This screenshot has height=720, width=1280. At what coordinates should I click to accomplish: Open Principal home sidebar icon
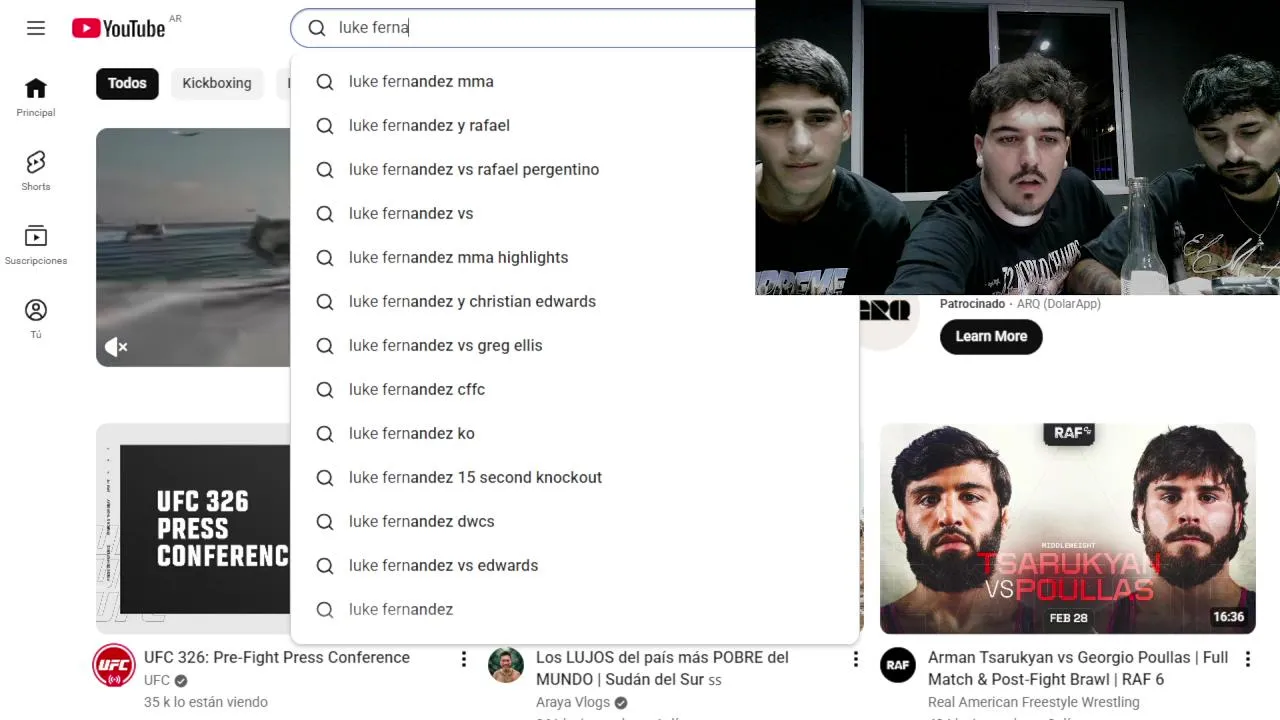click(x=36, y=98)
